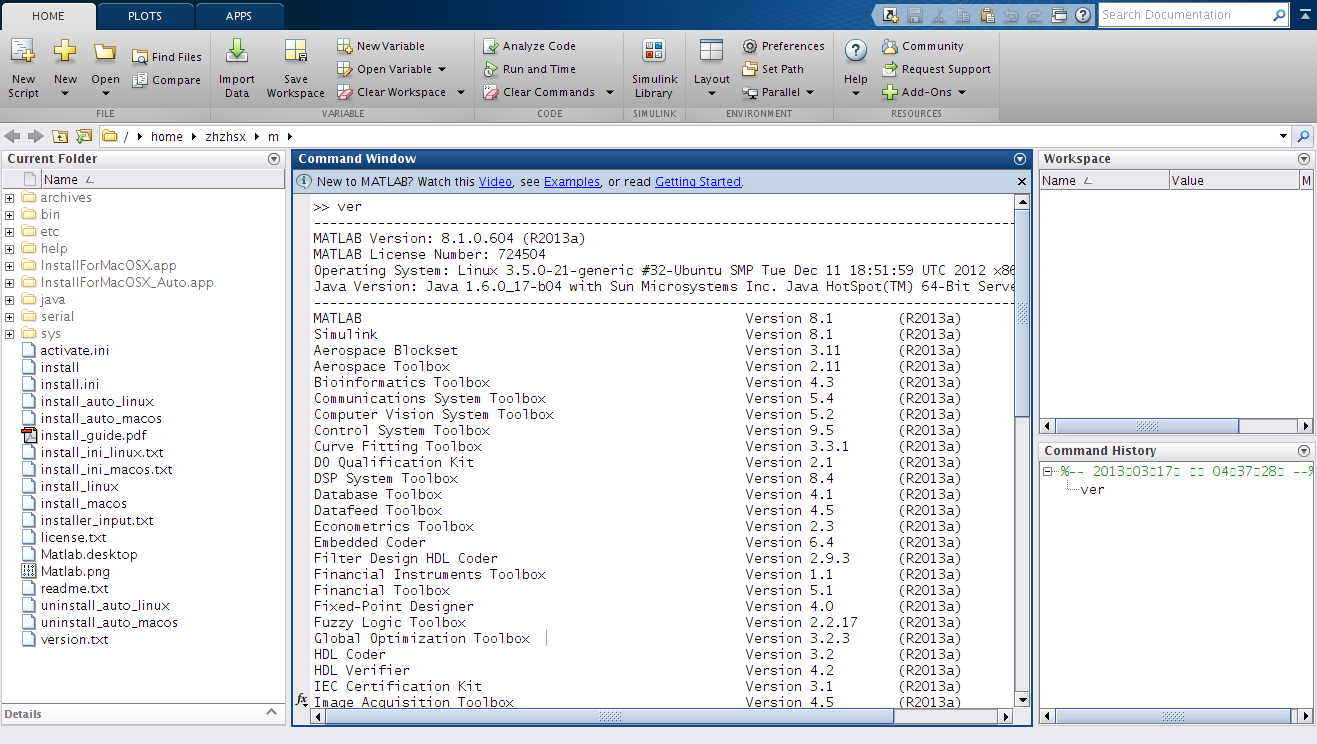Click the Find Files icon
The height and width of the screenshot is (744, 1317).
coord(140,57)
